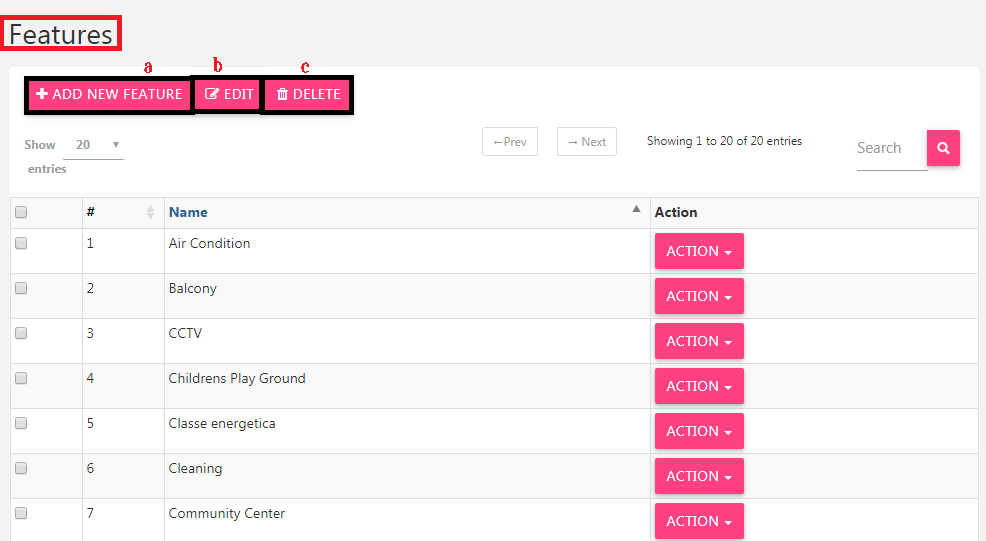Screen dimensions: 986x541
Task: Go to the Prev page
Action: [510, 142]
